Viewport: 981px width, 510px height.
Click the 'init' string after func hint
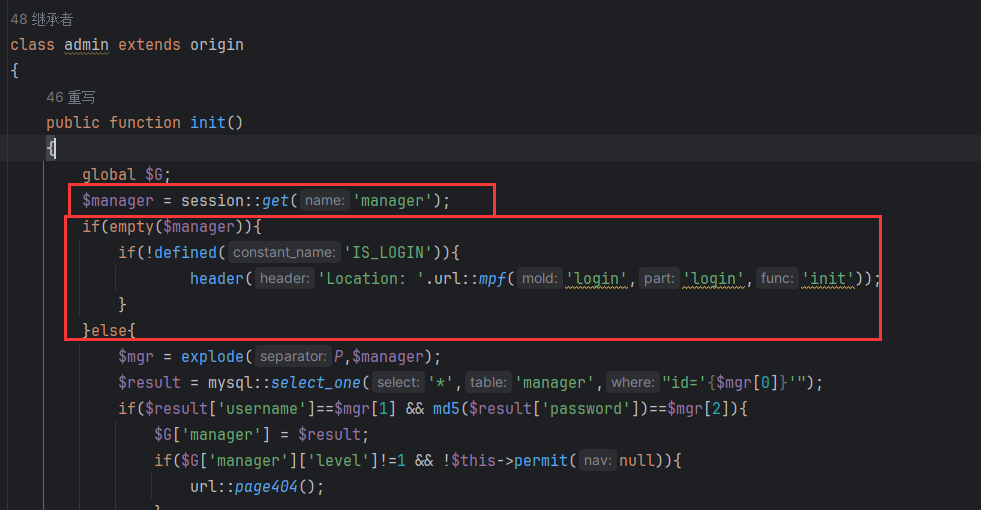coord(830,279)
